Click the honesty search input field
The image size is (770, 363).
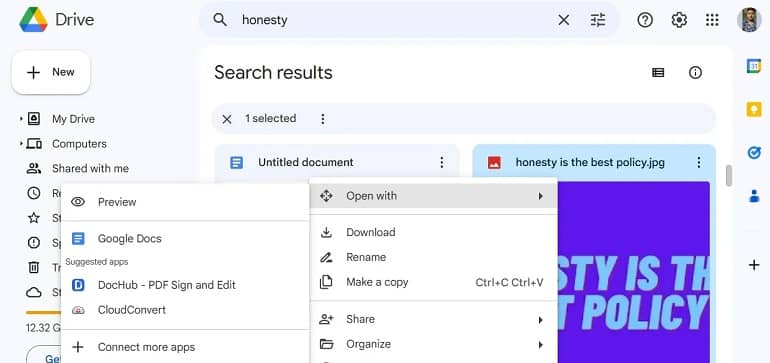(395, 20)
